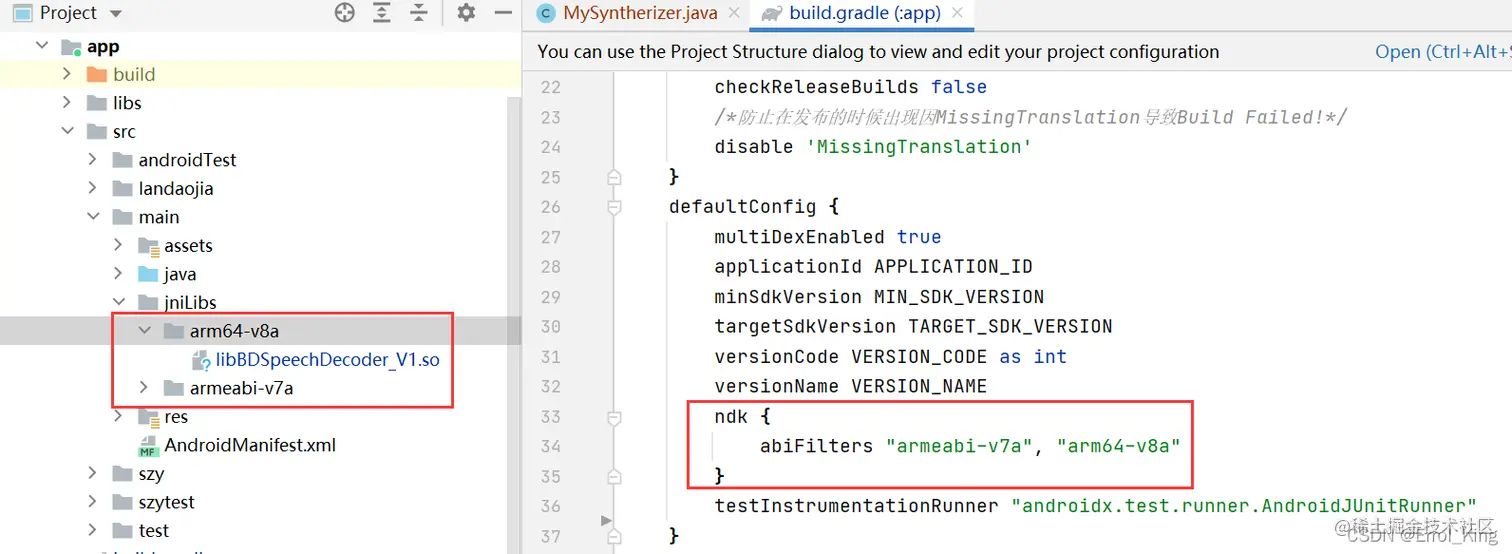The height and width of the screenshot is (554, 1512).
Task: Click the Expand All icon in Project toolbar
Action: [x=382, y=13]
